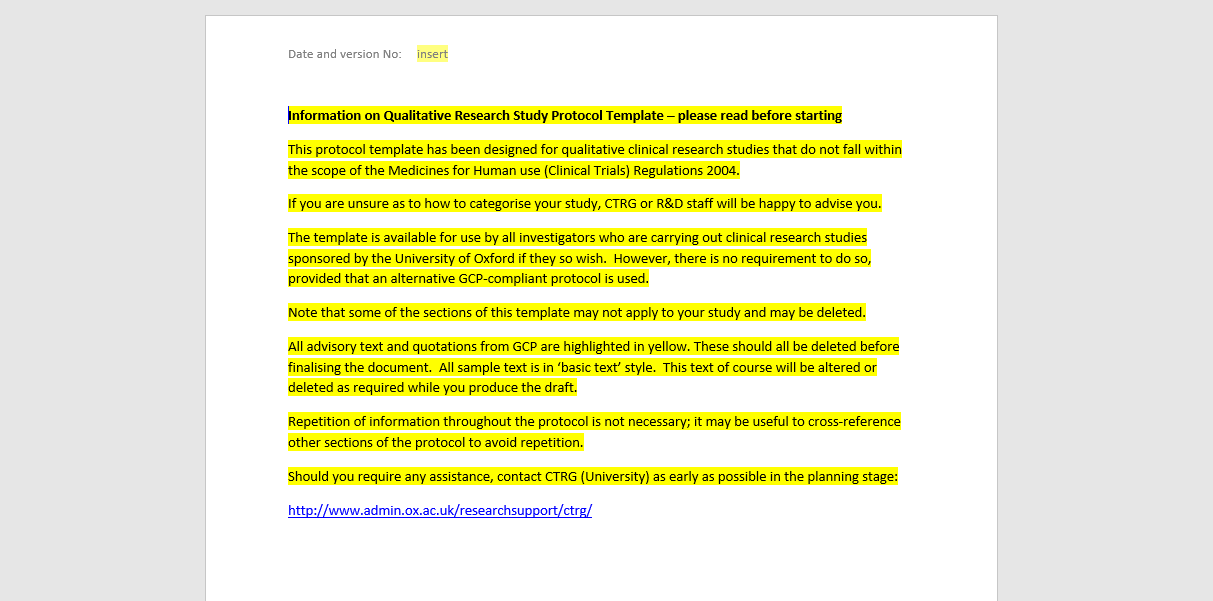Click the paragraph starting 'Repetition of information throughout'
The width and height of the screenshot is (1213, 601).
594,432
